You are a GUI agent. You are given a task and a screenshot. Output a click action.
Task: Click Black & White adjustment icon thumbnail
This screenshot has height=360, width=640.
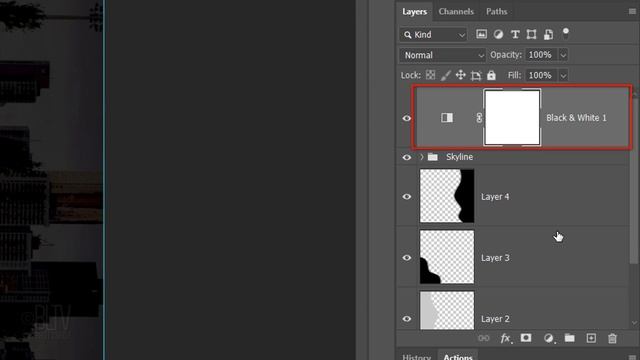[447, 118]
